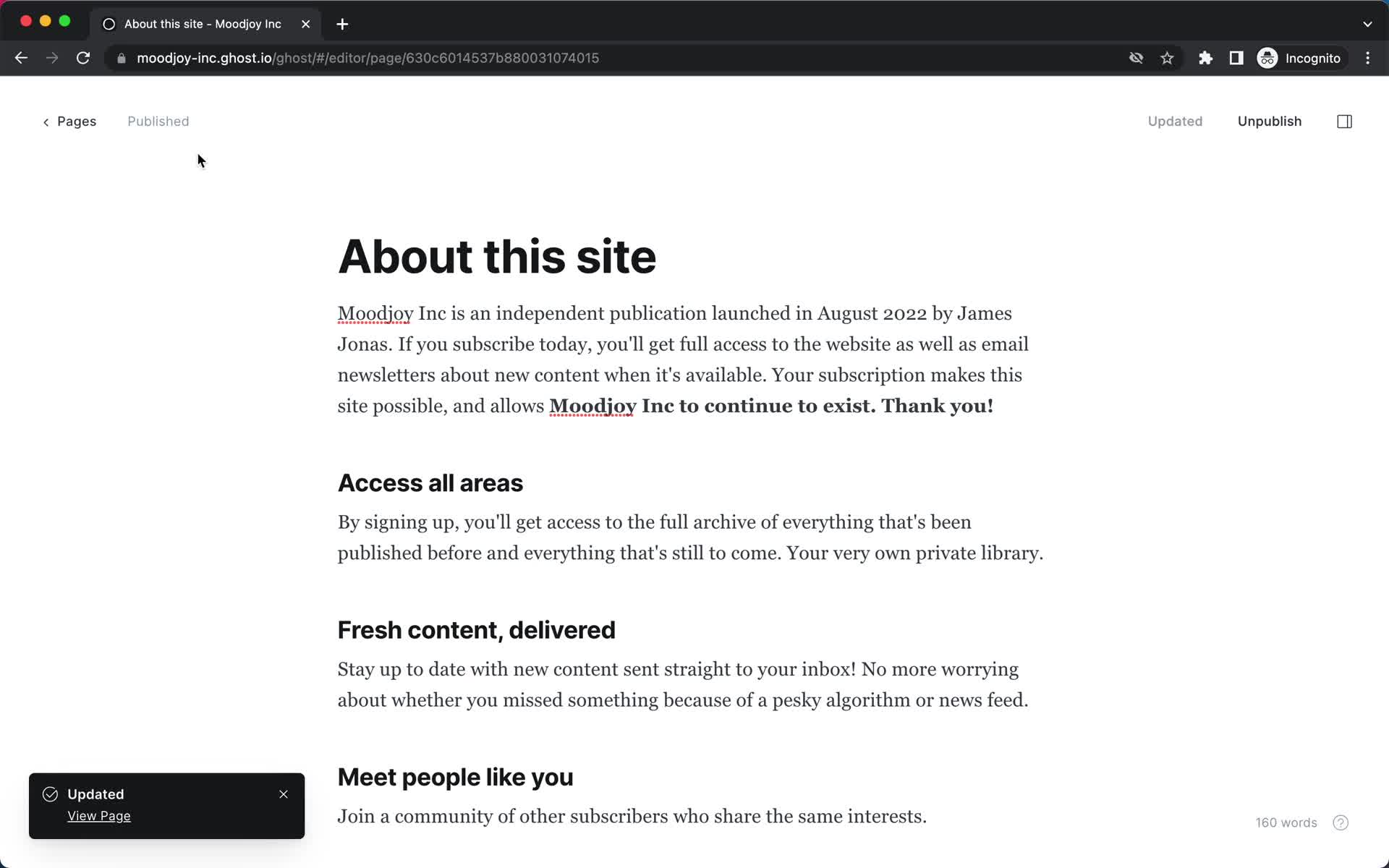Click the page refresh icon
Screen dimensions: 1389x868
coord(84,58)
